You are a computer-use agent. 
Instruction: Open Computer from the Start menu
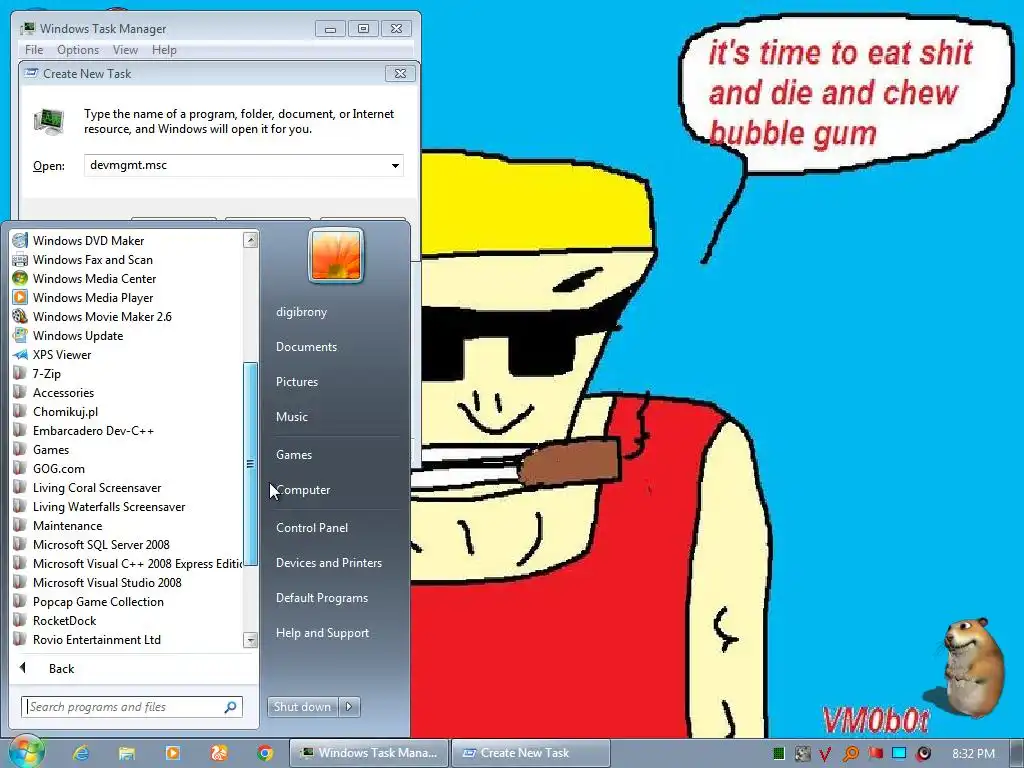[x=303, y=490]
